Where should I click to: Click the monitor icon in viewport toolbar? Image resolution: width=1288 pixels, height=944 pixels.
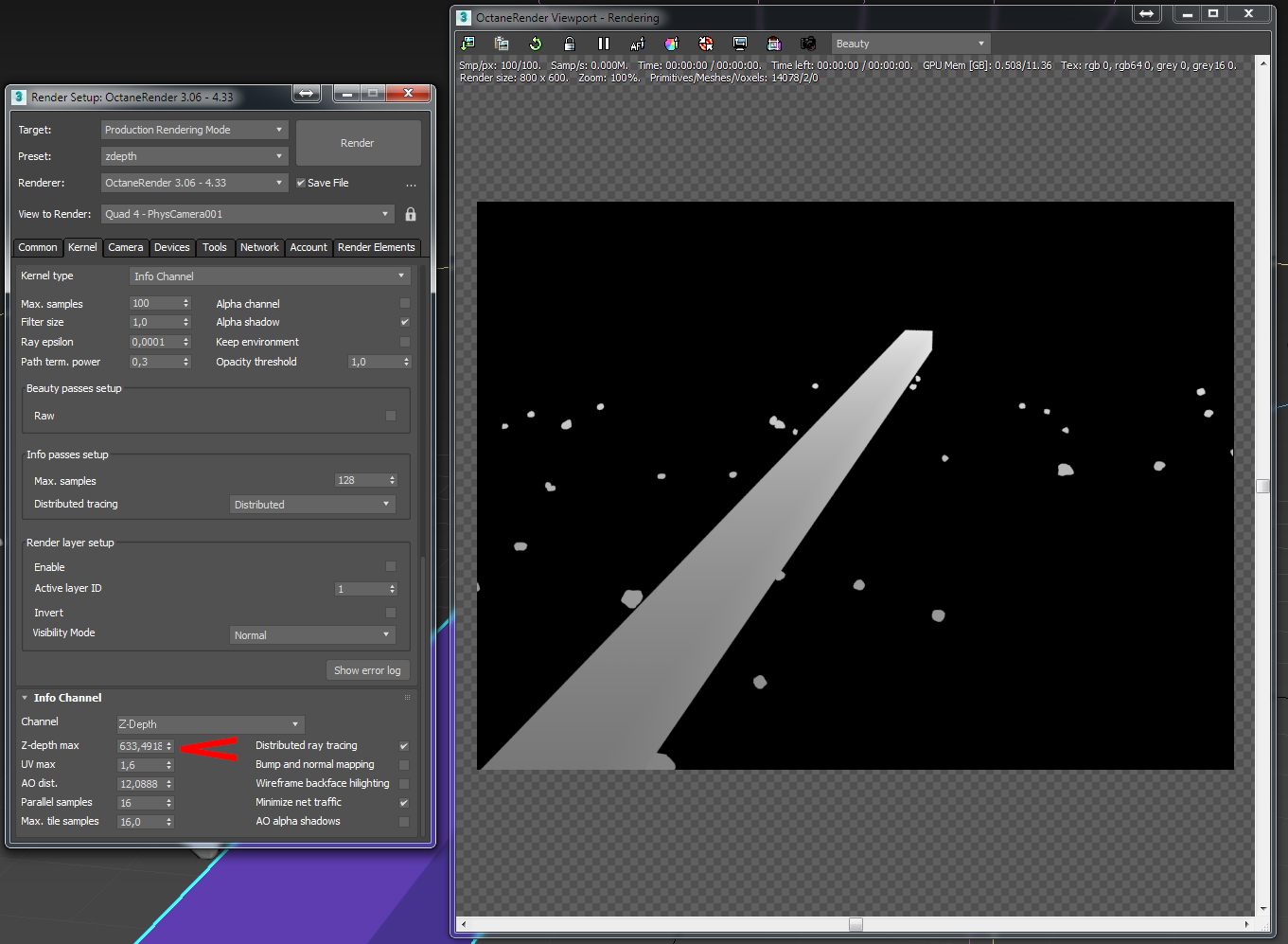(740, 44)
